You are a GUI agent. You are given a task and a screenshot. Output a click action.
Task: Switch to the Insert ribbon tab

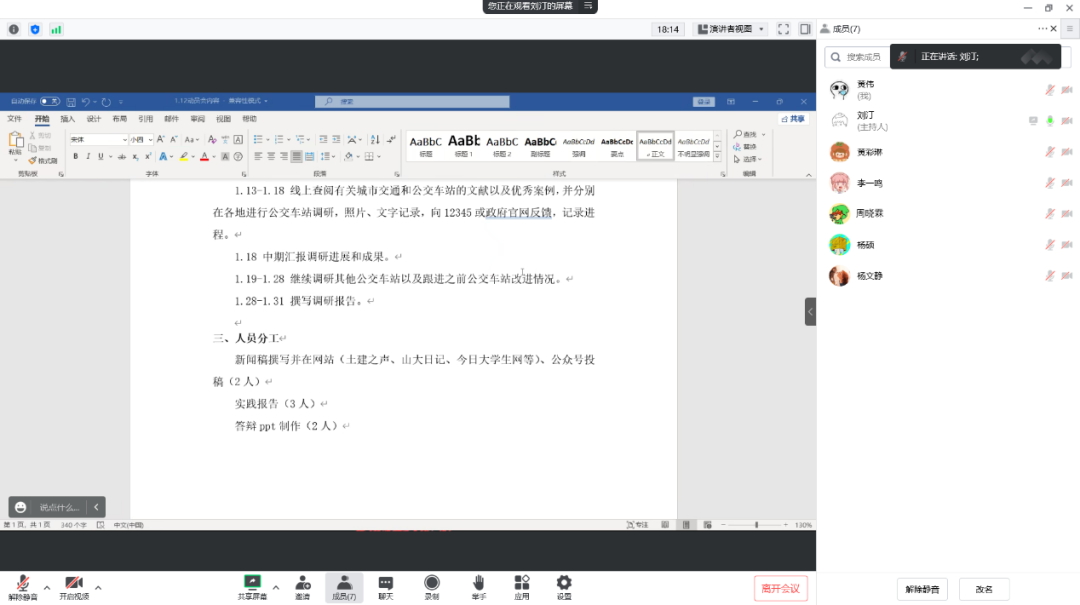click(x=67, y=118)
